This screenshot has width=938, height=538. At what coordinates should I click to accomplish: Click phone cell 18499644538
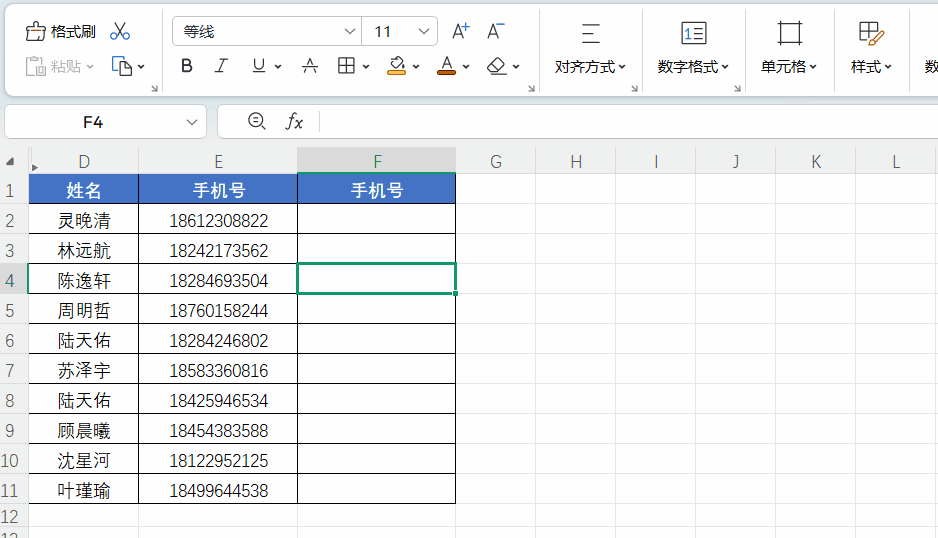point(218,490)
